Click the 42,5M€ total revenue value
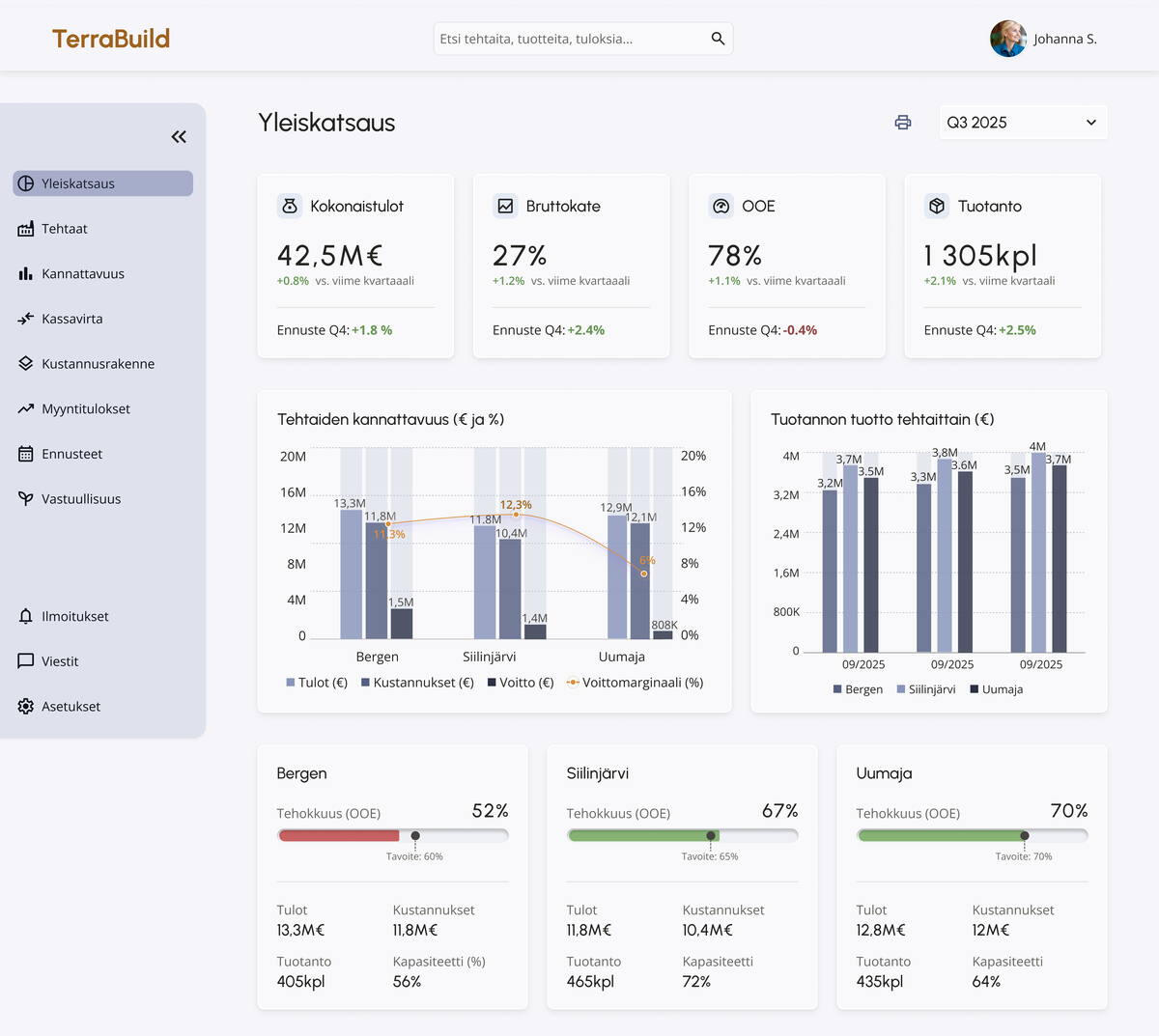 [x=330, y=255]
